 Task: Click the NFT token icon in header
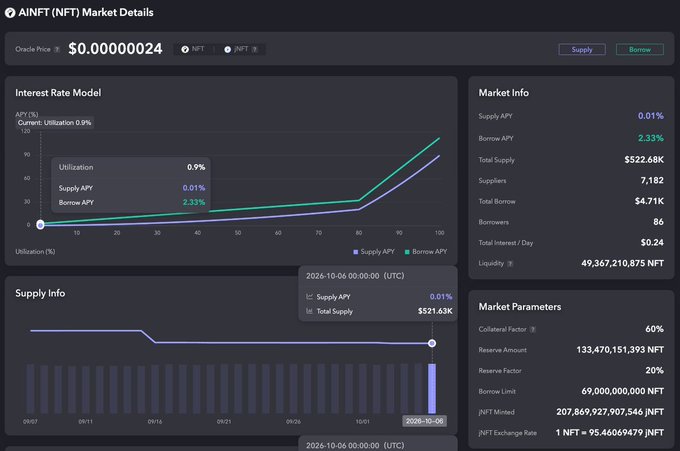click(185, 49)
